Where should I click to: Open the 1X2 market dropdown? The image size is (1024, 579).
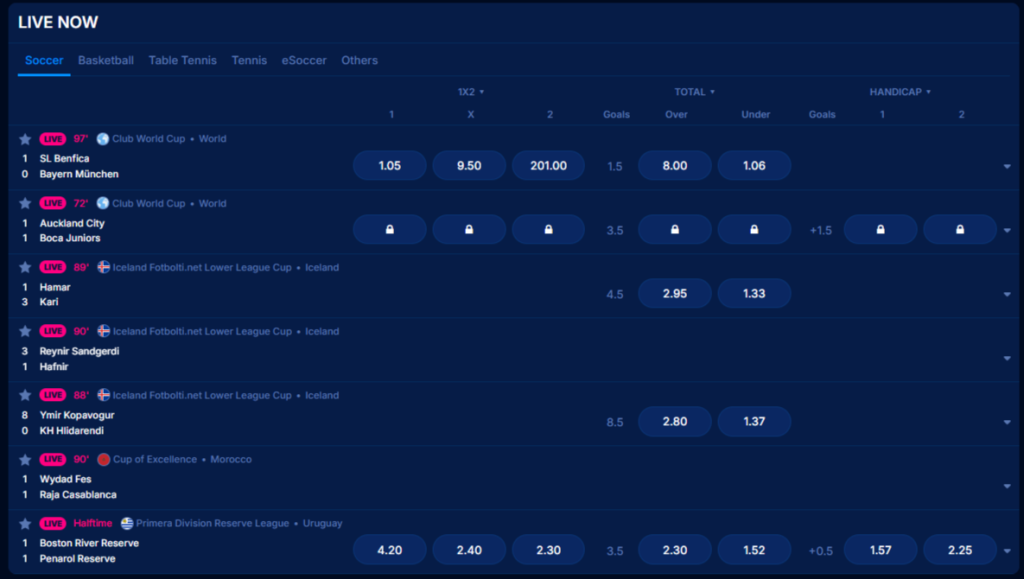click(x=470, y=91)
